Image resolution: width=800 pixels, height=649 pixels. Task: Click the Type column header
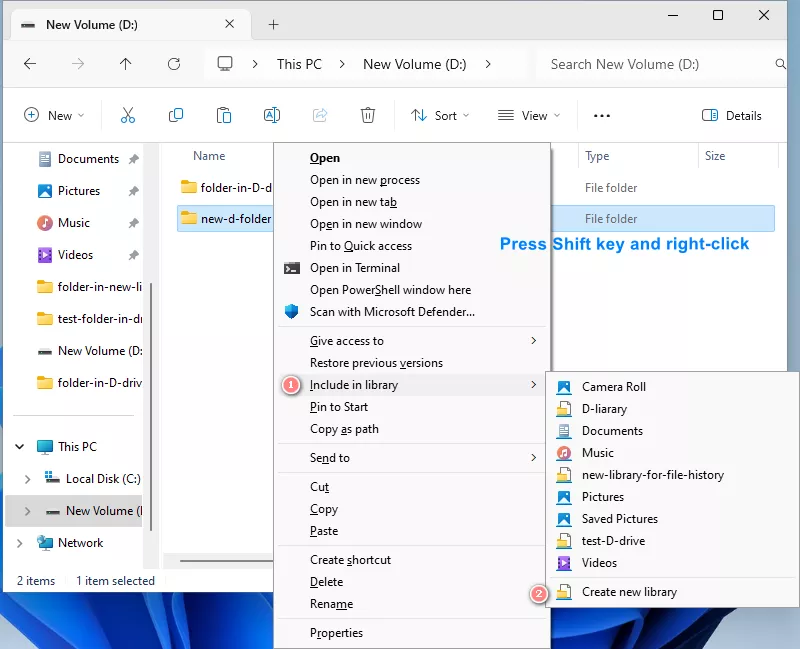(597, 156)
